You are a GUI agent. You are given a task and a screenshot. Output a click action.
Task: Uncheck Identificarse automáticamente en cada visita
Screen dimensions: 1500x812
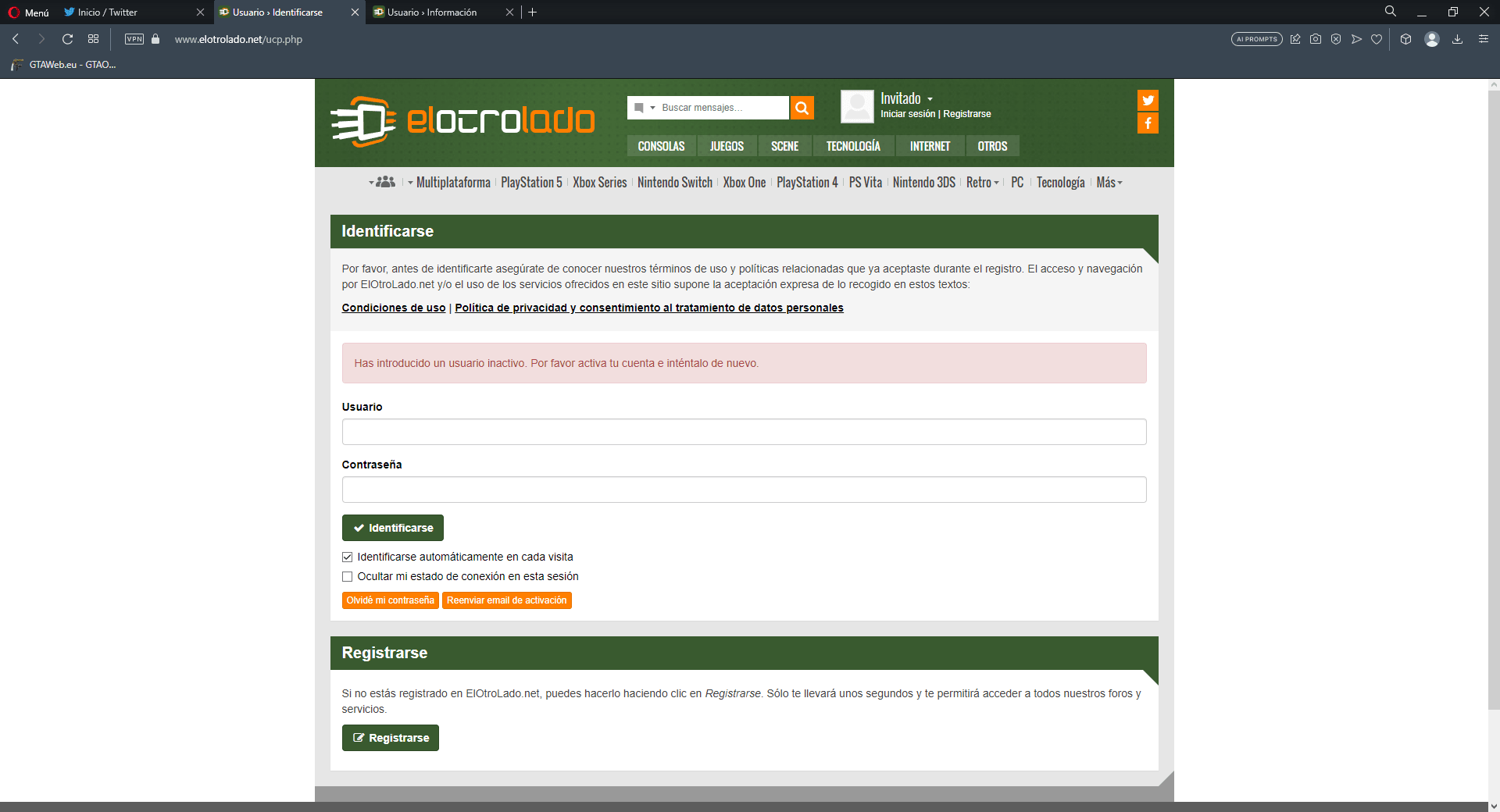click(x=348, y=557)
